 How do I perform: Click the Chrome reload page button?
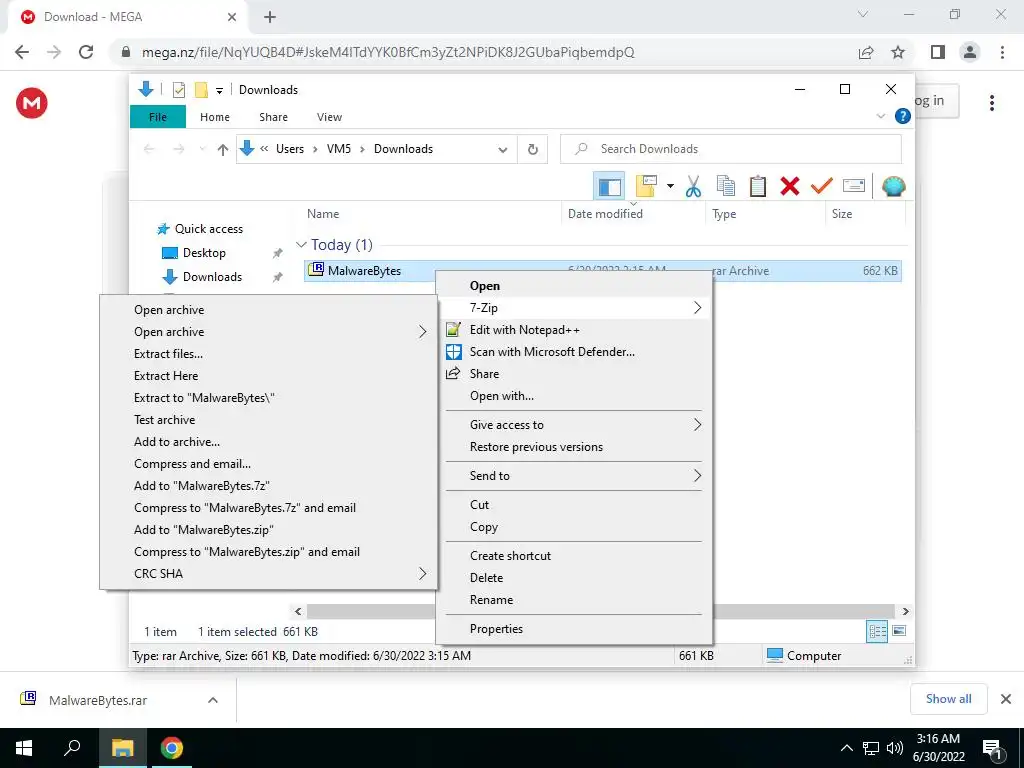coord(86,52)
